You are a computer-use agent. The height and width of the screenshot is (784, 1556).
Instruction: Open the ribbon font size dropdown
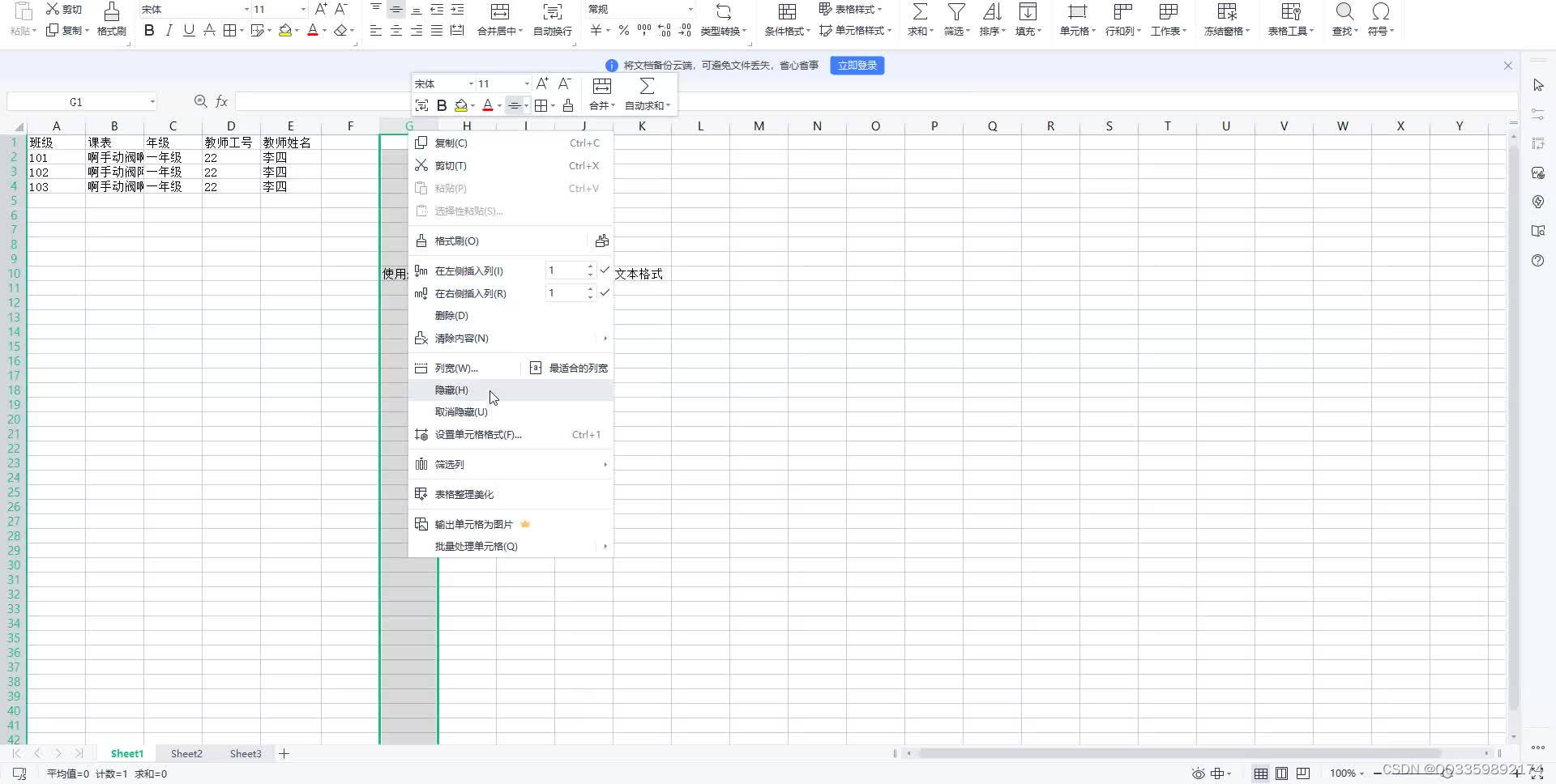click(303, 10)
